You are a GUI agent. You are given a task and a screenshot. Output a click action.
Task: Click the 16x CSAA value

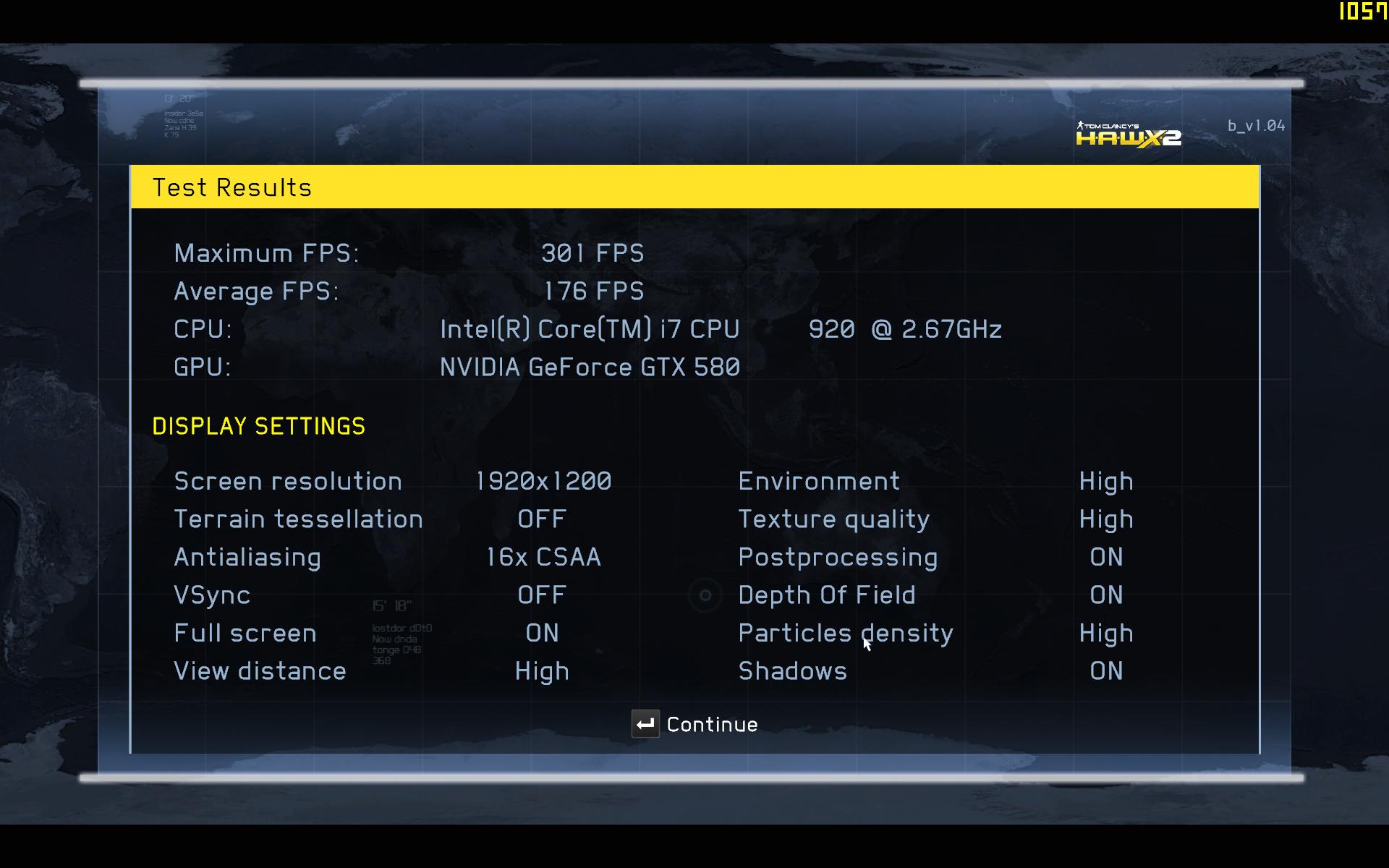pyautogui.click(x=543, y=557)
